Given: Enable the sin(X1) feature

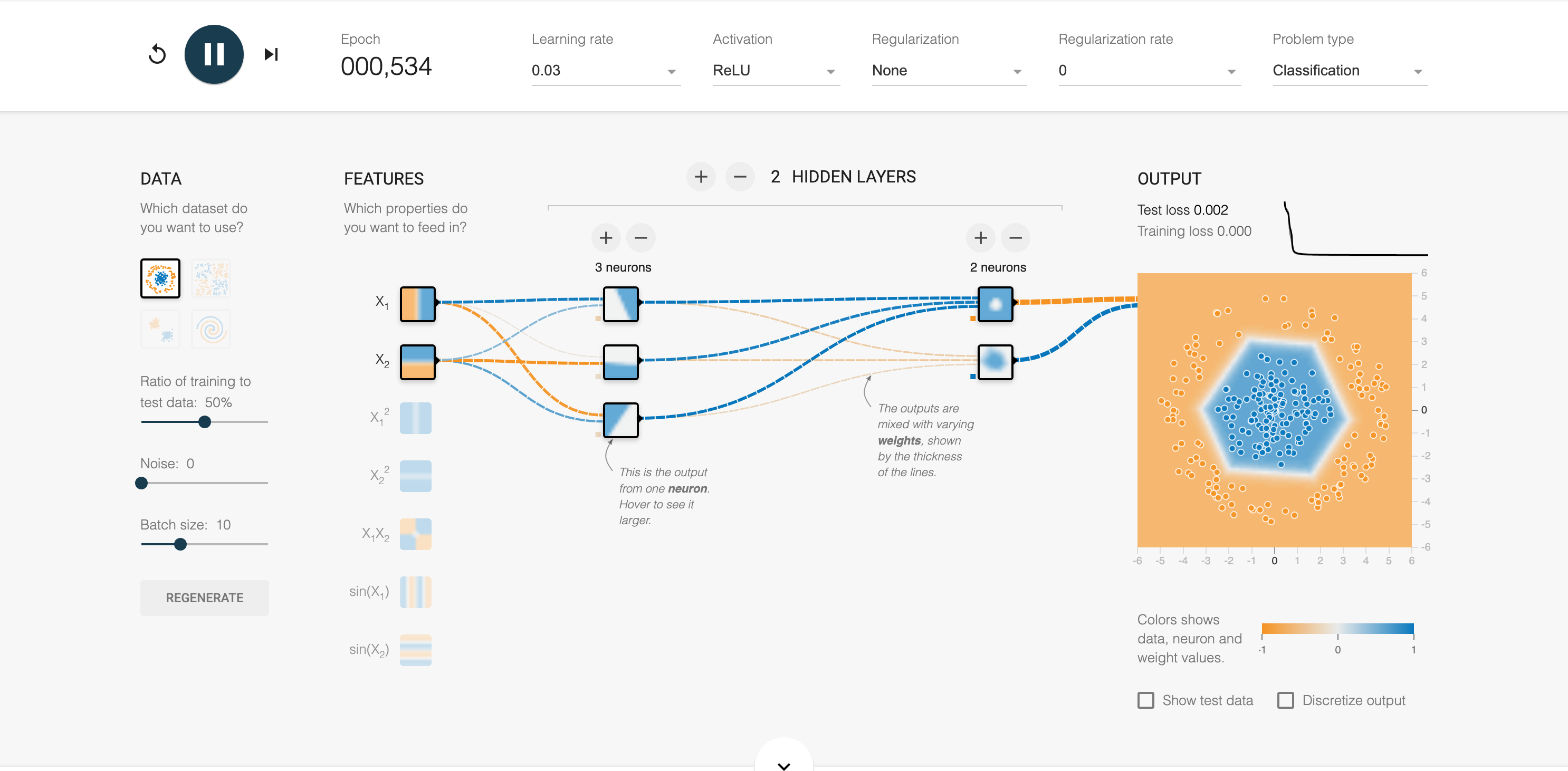Looking at the screenshot, I should pos(416,592).
